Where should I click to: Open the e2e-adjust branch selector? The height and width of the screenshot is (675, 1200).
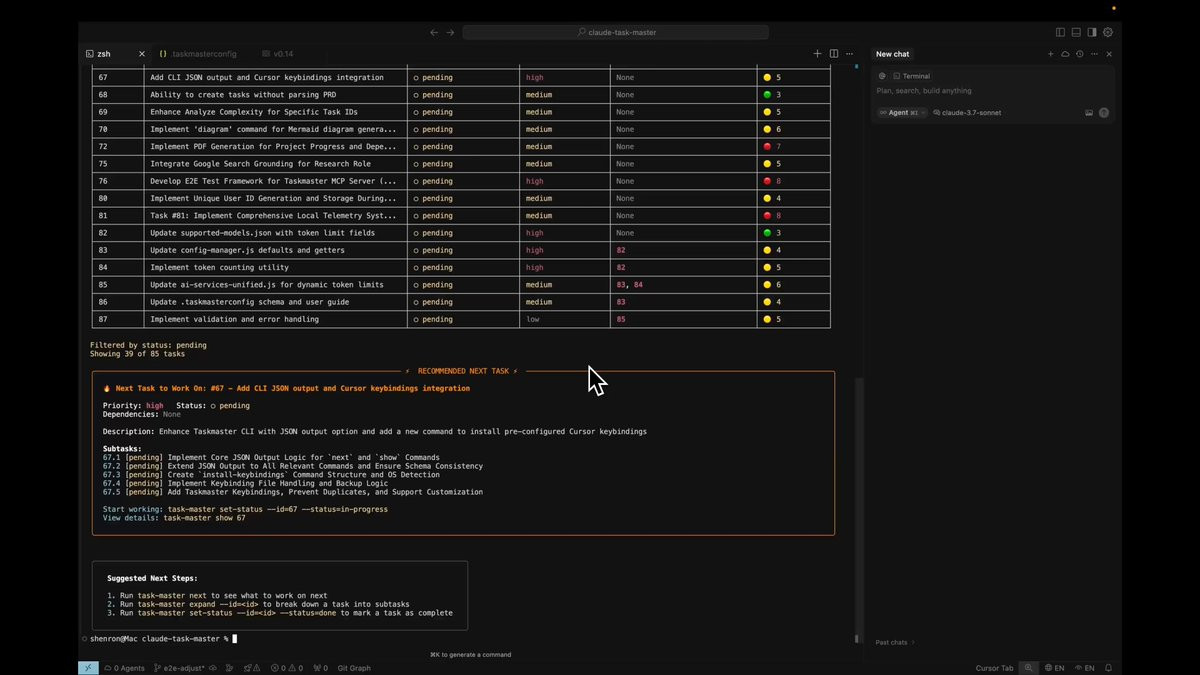tap(179, 668)
